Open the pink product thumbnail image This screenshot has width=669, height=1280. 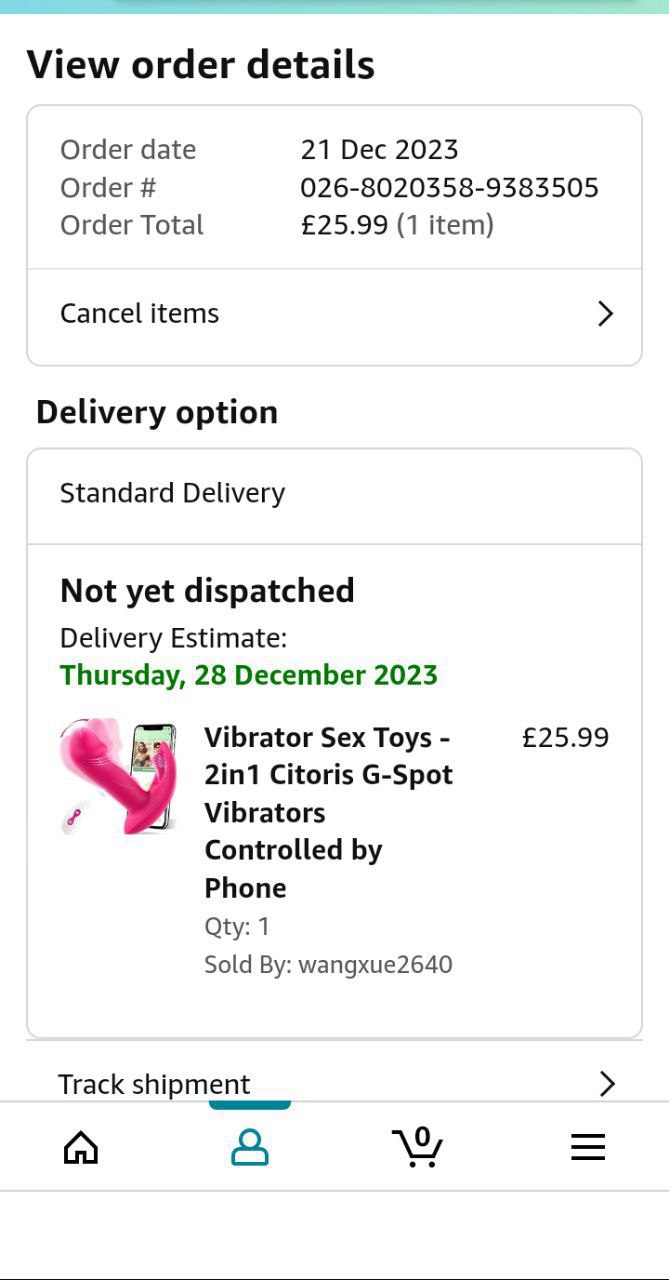click(x=119, y=776)
